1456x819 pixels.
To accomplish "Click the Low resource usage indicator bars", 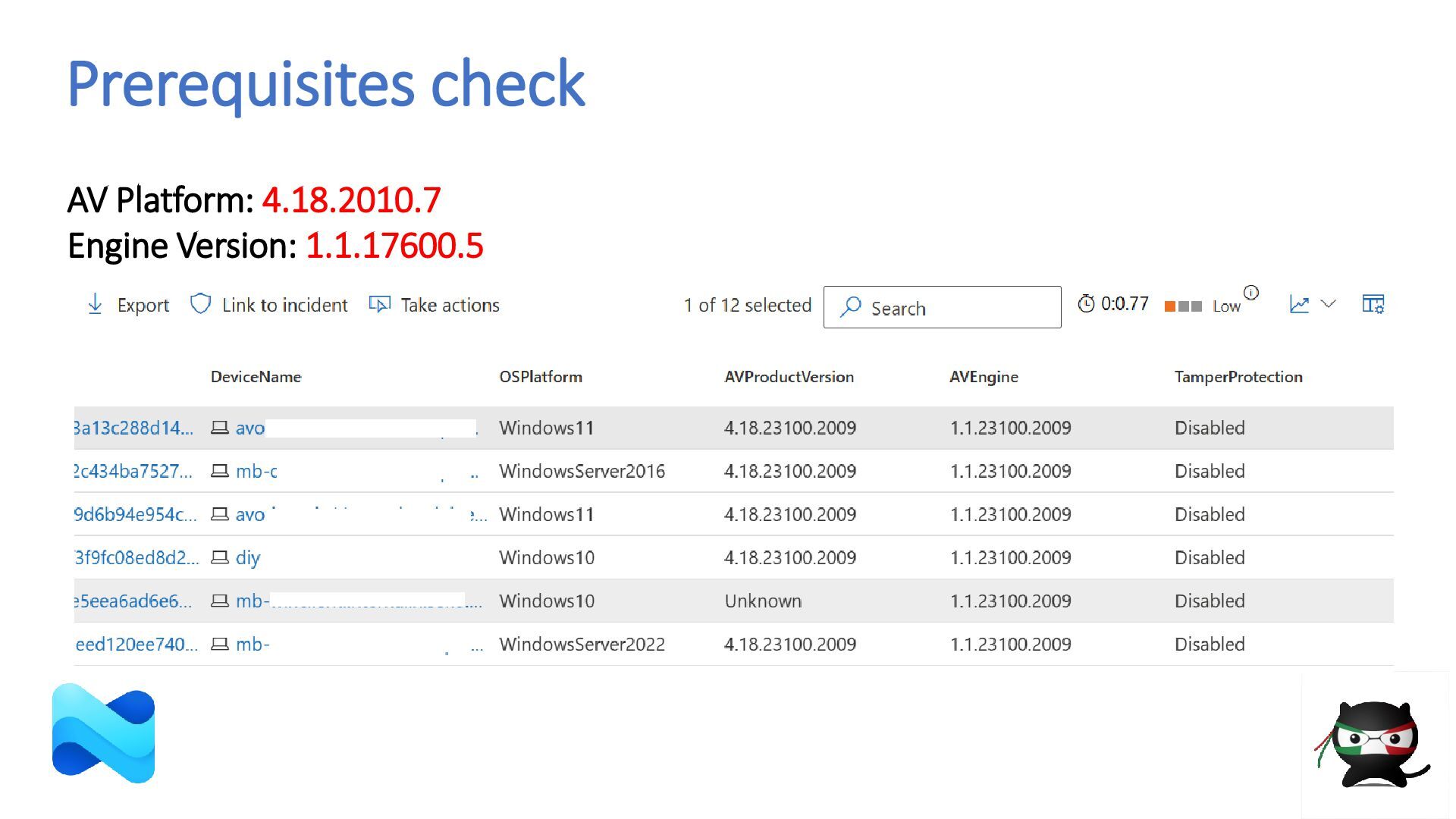I will click(1183, 306).
